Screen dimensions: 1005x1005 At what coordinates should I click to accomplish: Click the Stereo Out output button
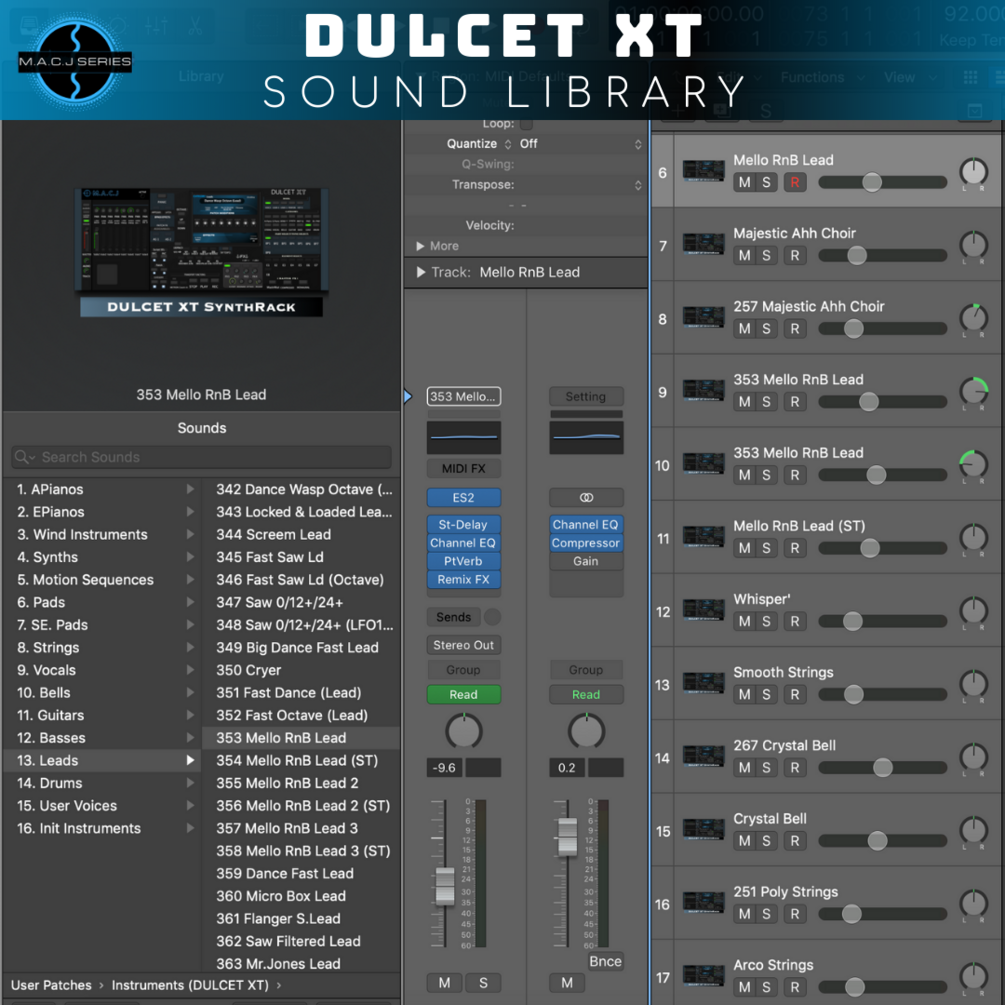click(x=463, y=645)
